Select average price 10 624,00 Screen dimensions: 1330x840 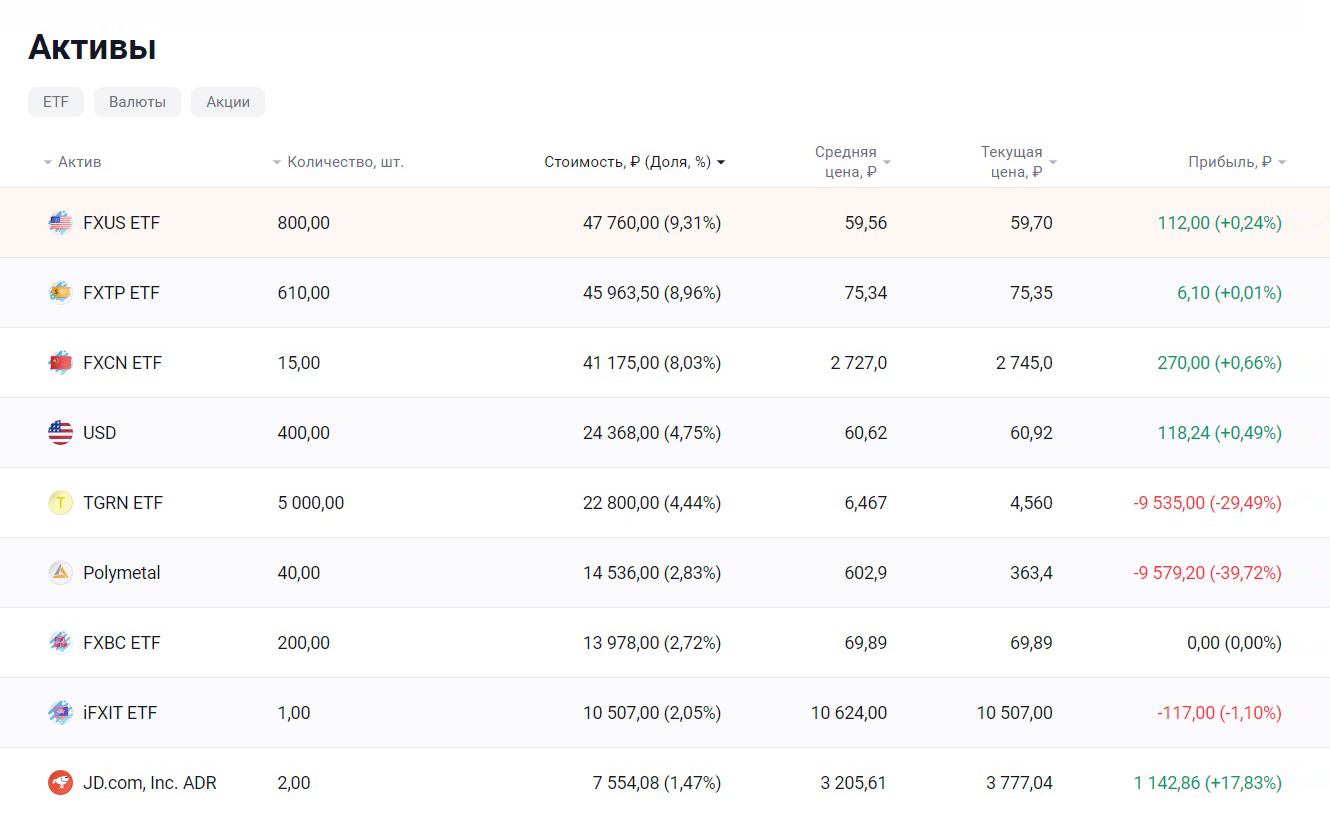click(849, 713)
